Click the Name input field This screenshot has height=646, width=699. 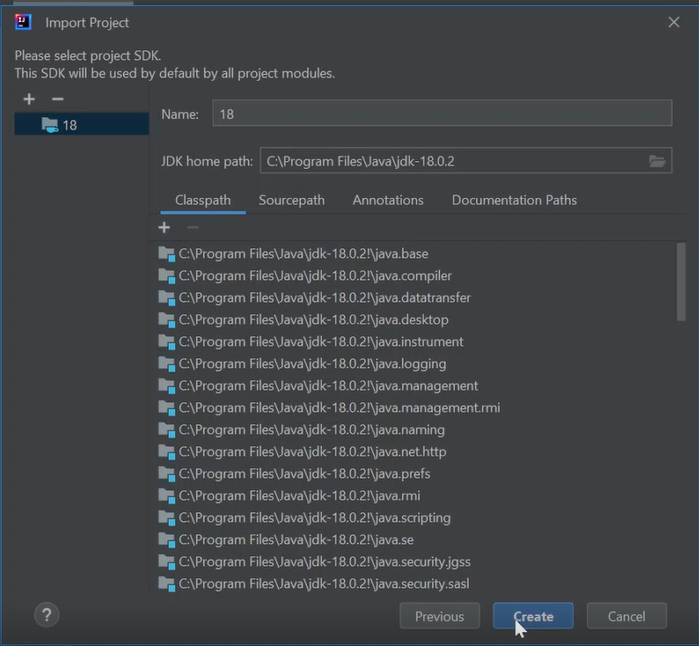click(442, 113)
